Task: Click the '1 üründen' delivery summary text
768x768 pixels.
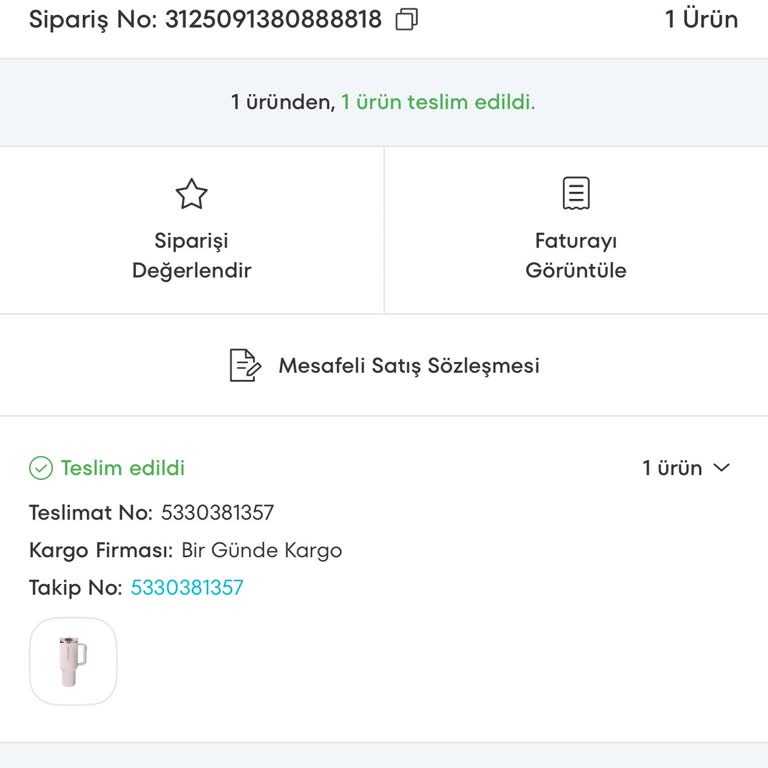Action: [x=282, y=102]
